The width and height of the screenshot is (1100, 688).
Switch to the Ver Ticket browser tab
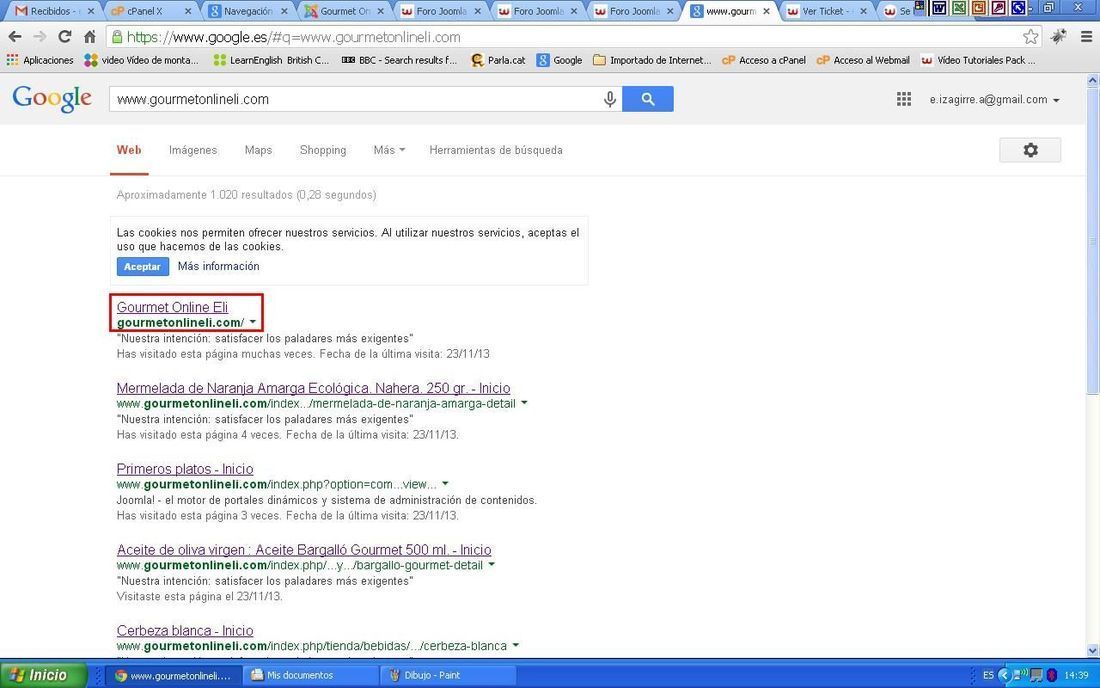(826, 11)
